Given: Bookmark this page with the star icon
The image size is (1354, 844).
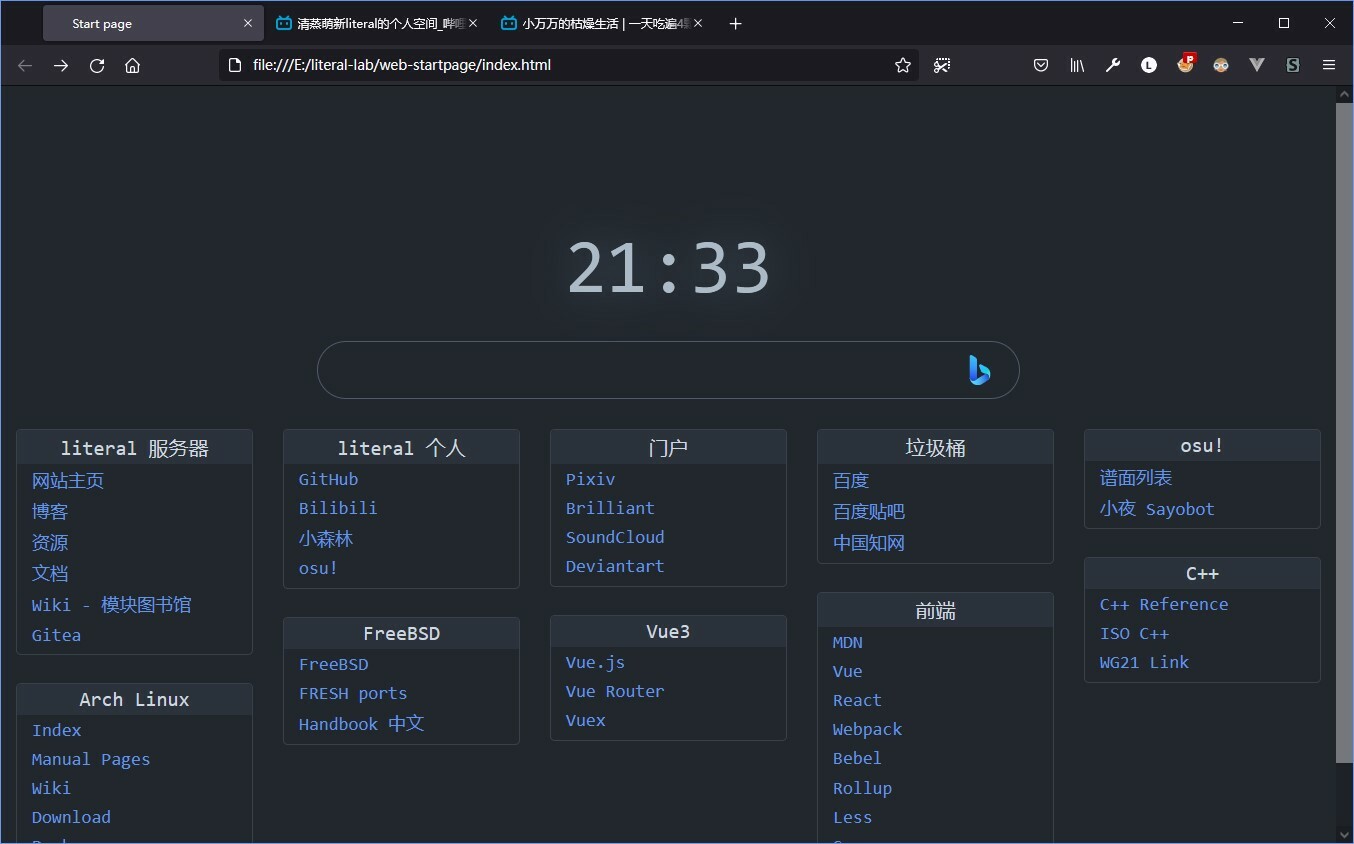Looking at the screenshot, I should point(903,65).
